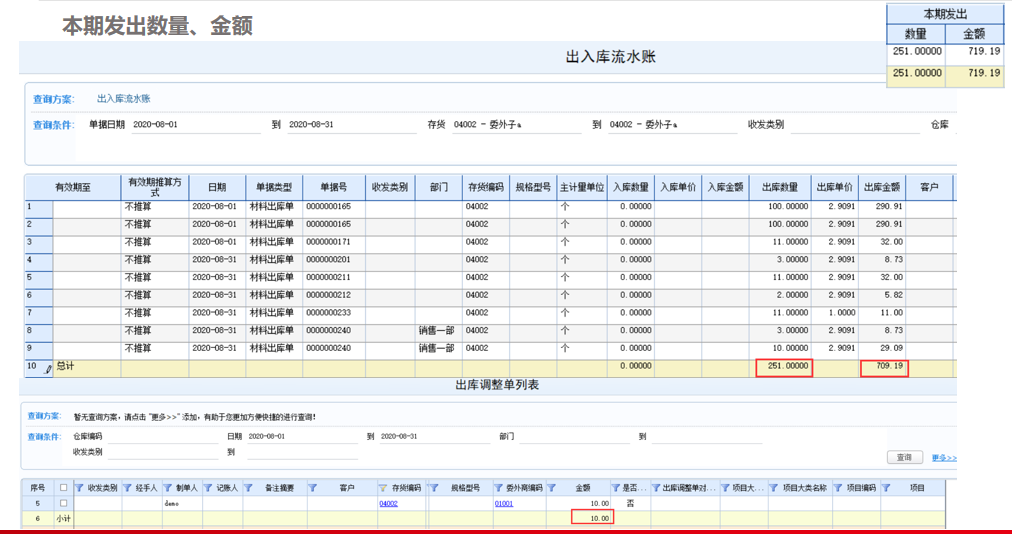The height and width of the screenshot is (534, 1012).
Task: Click 销售一部 in row 8
Action: tap(436, 330)
